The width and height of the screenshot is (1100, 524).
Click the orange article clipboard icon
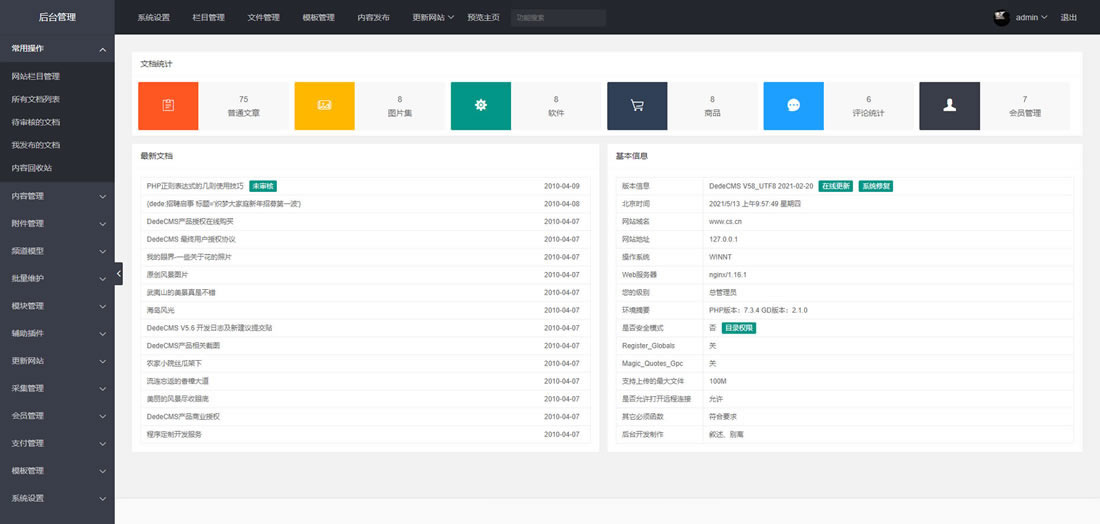click(x=168, y=105)
